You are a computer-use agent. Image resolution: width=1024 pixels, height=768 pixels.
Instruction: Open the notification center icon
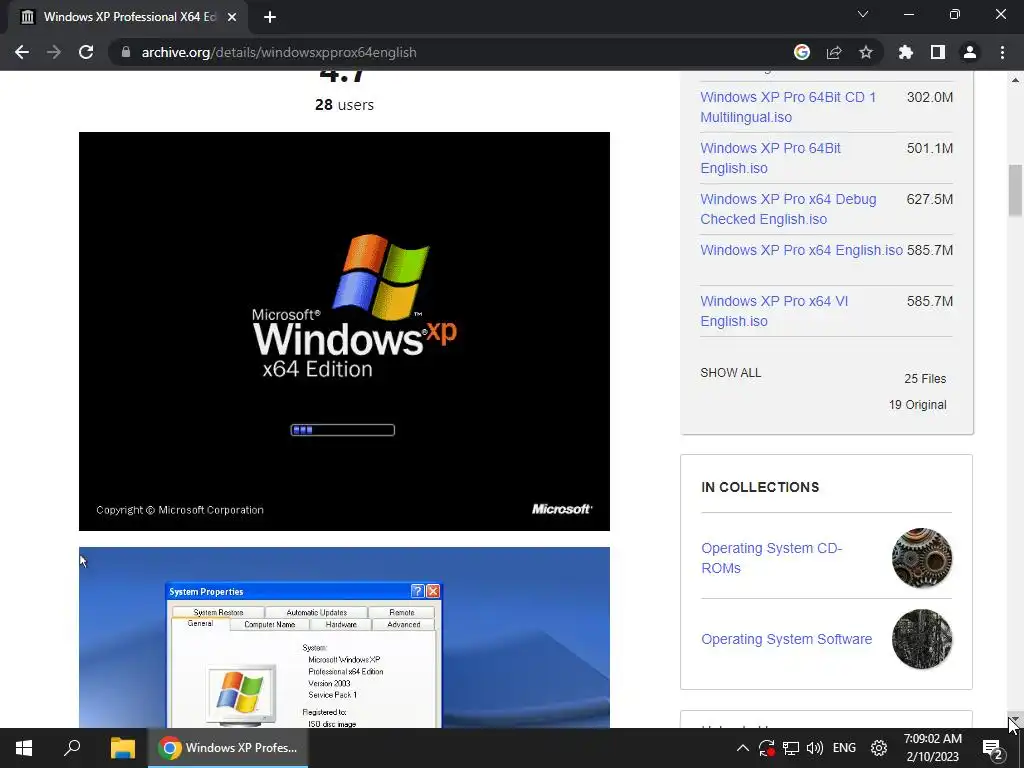click(993, 749)
